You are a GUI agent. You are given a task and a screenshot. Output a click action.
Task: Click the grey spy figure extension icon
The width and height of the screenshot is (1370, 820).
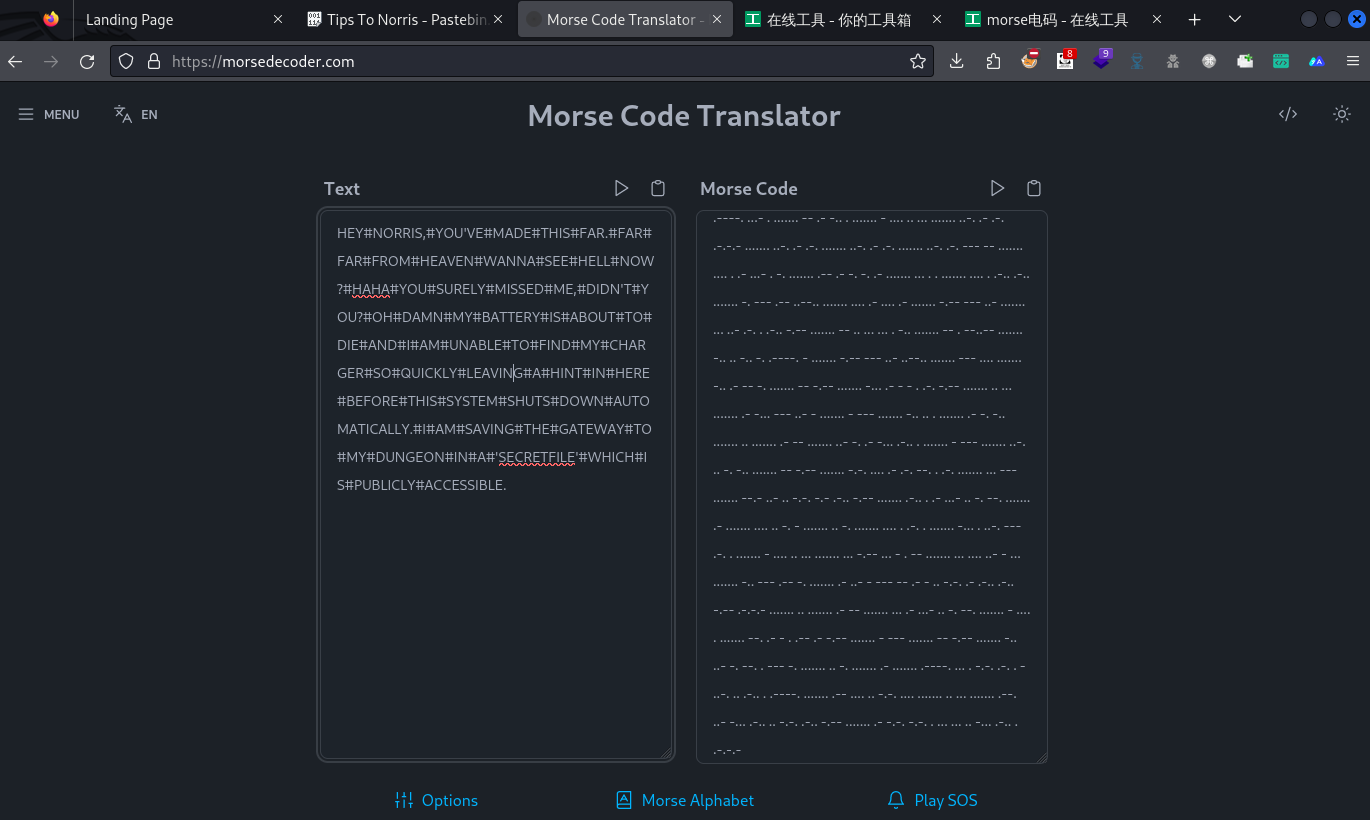1173,61
